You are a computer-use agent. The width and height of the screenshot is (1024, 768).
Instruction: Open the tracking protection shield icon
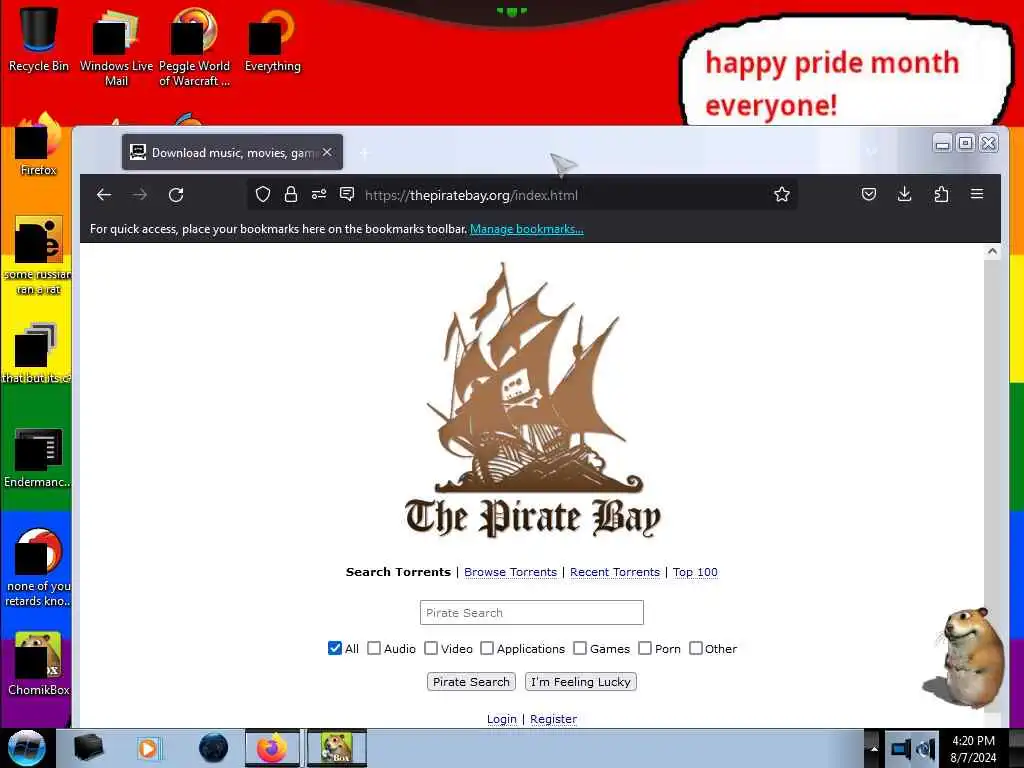pos(263,195)
